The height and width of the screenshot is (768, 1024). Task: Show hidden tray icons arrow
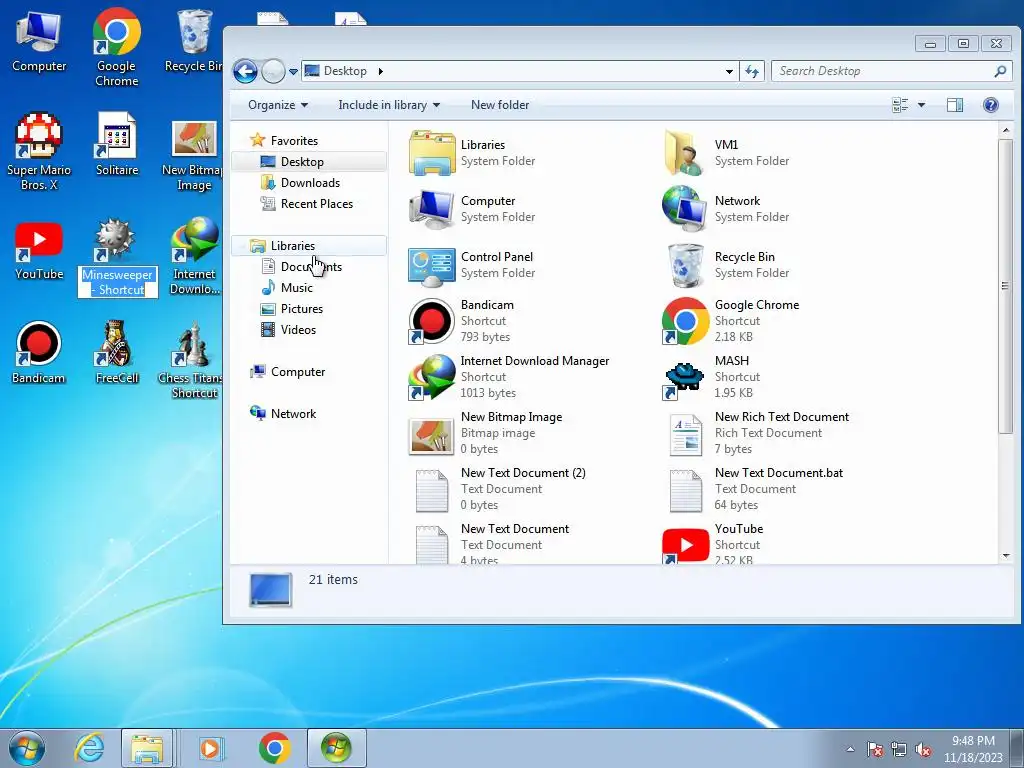tap(850, 750)
